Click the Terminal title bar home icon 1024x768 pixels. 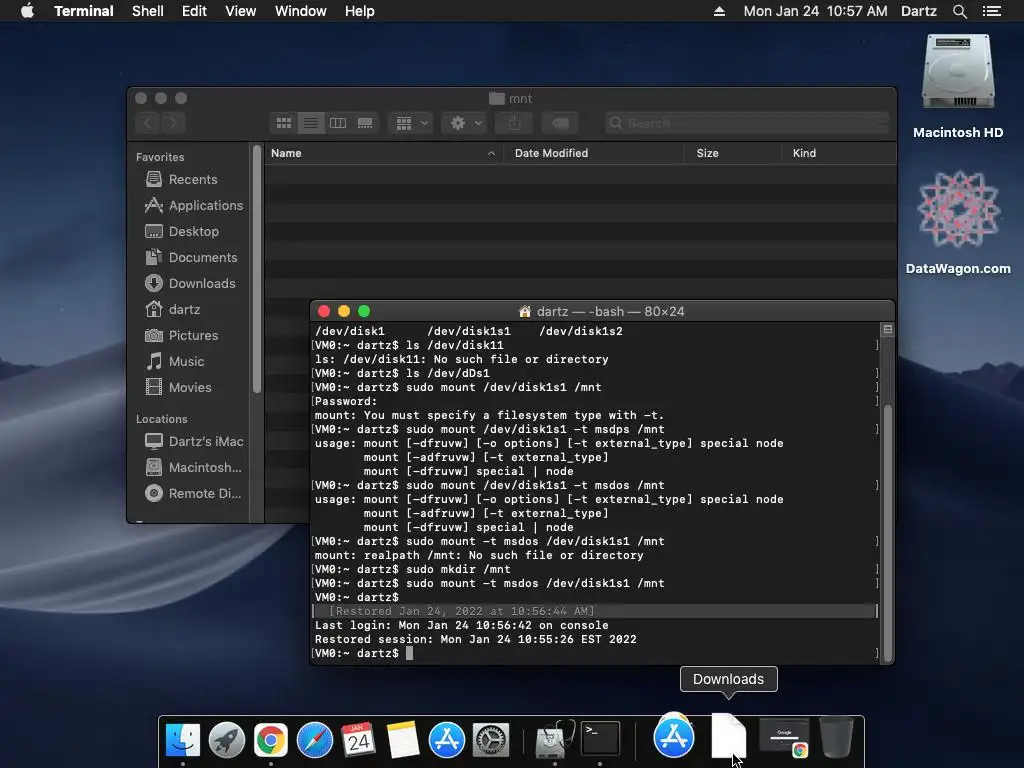click(x=524, y=312)
